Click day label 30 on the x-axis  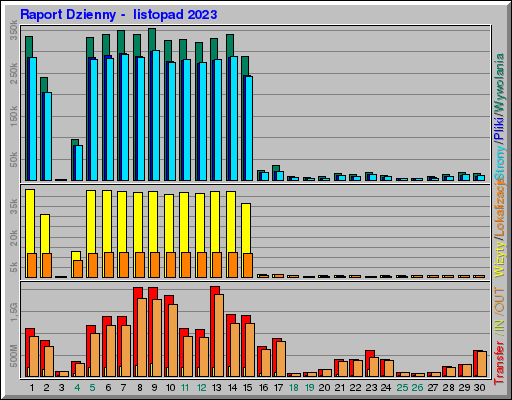(x=479, y=388)
